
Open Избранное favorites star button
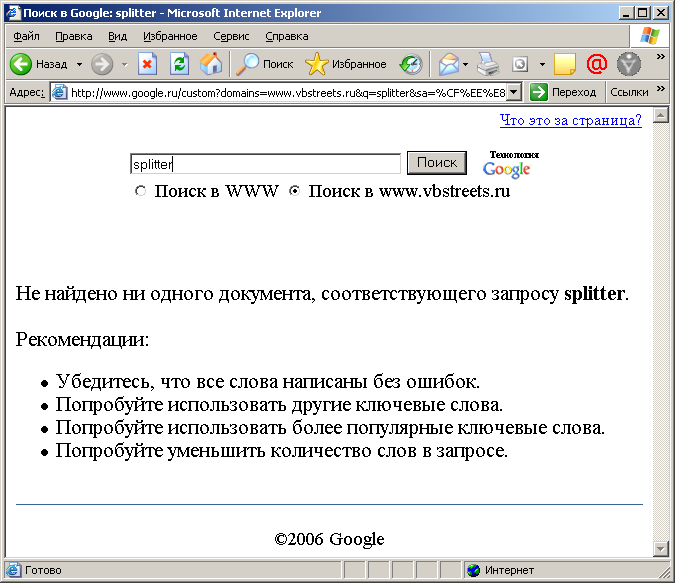coord(345,64)
